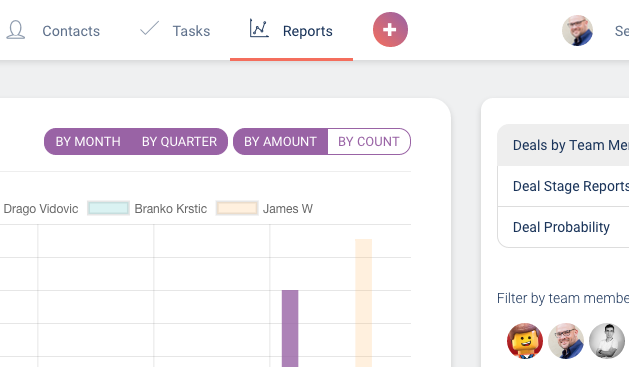Click the James W legend label

click(288, 209)
